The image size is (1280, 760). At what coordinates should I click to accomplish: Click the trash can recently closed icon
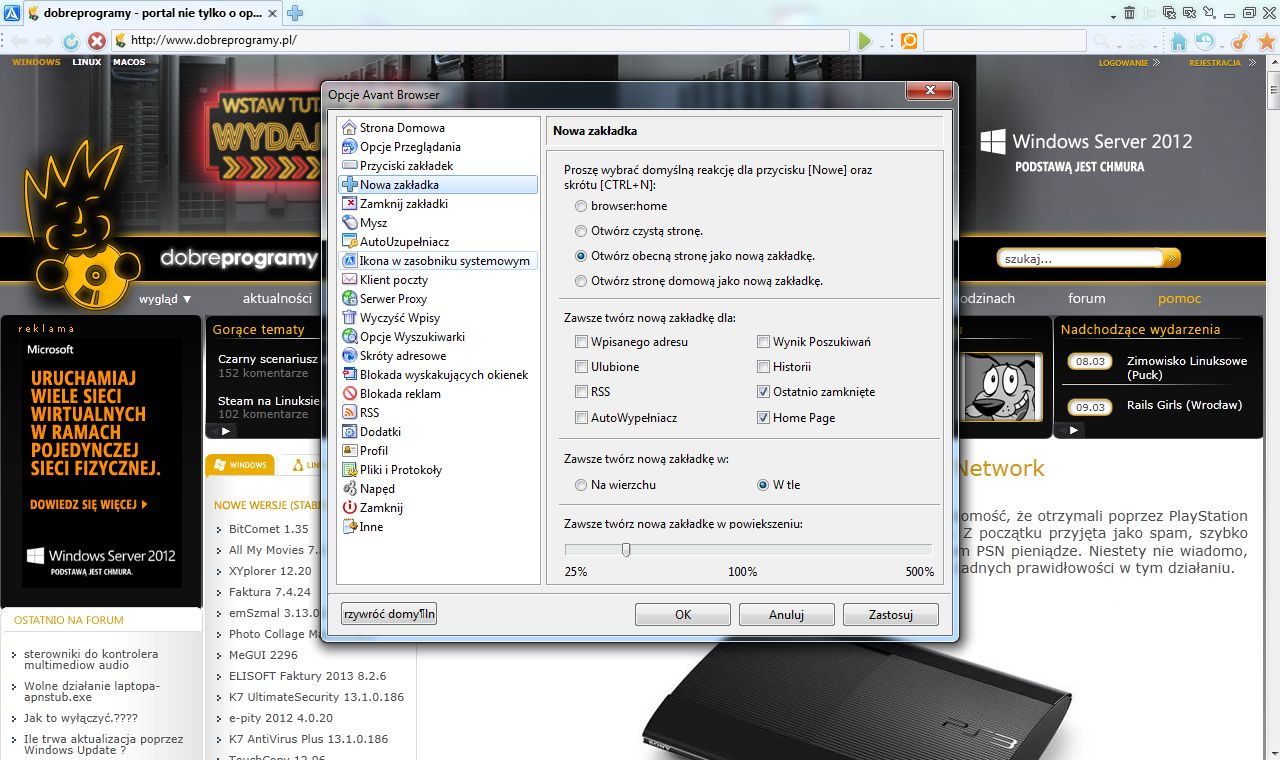pyautogui.click(x=1130, y=13)
